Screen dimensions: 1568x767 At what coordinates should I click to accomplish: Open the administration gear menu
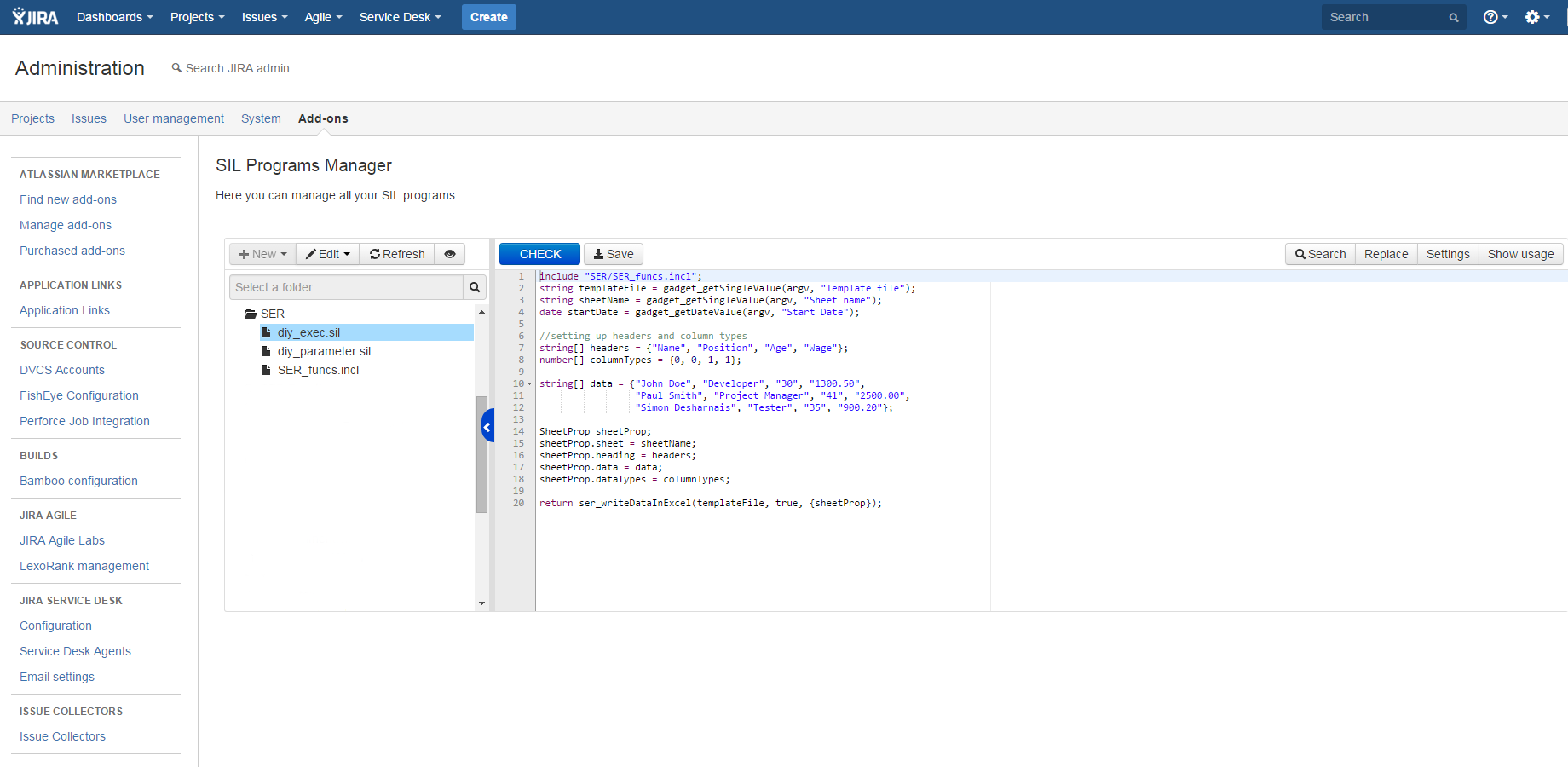1537,17
